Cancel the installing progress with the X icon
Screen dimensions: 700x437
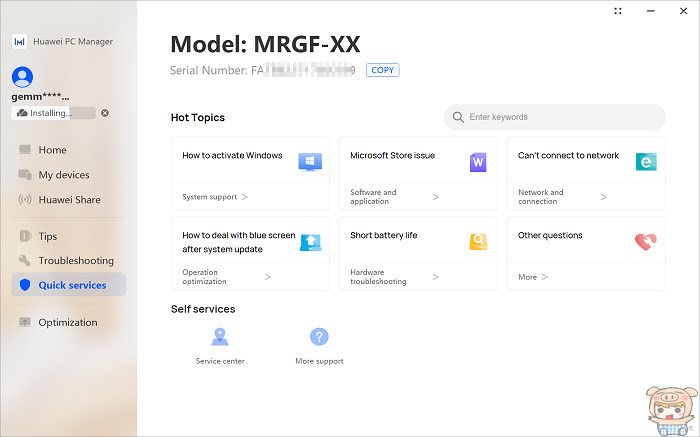[x=105, y=113]
